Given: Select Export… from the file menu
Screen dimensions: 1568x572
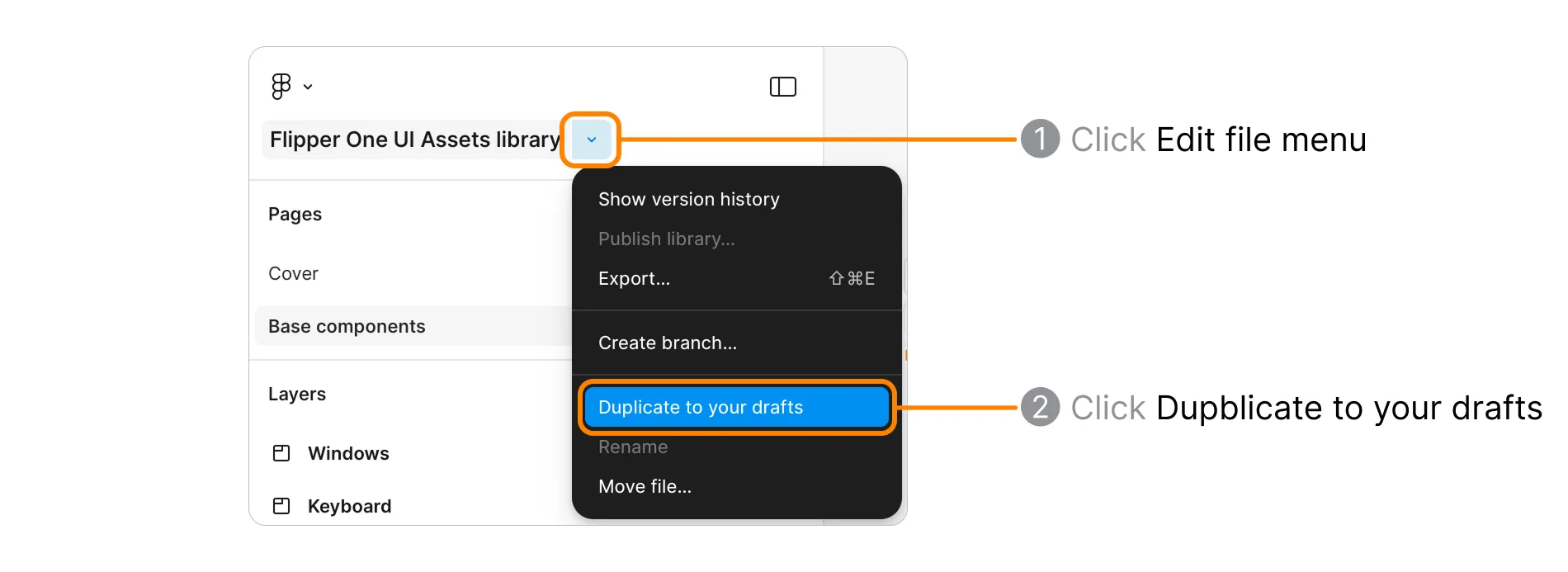Looking at the screenshot, I should tap(736, 278).
